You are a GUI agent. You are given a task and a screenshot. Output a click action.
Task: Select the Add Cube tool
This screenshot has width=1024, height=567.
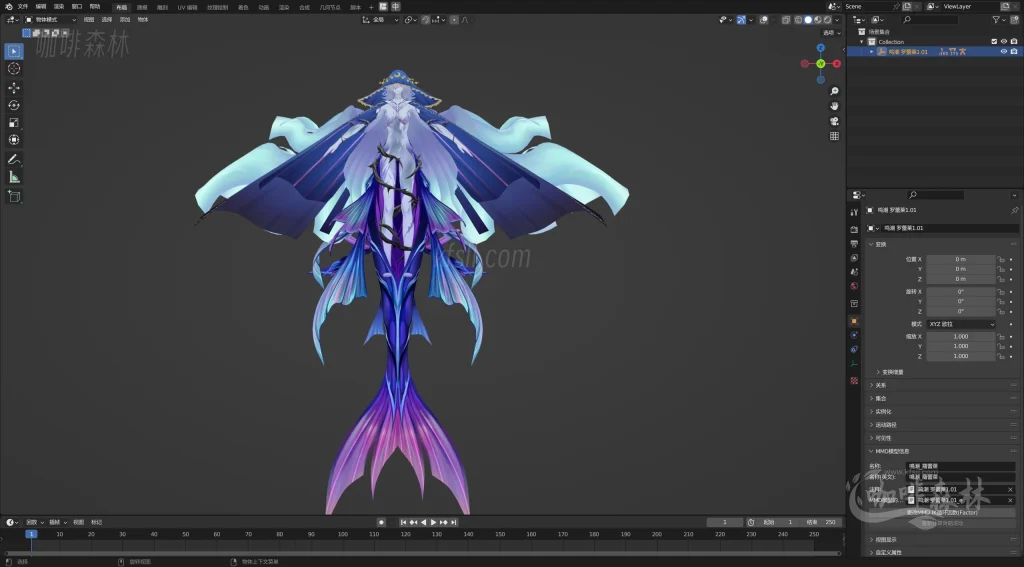(14, 196)
